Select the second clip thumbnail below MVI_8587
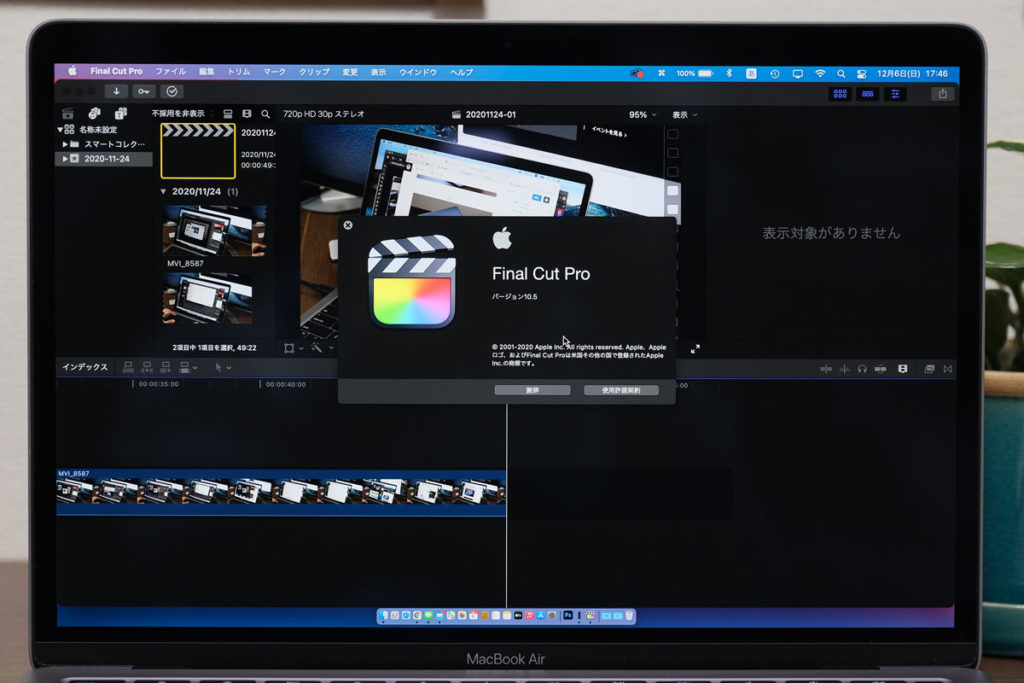 point(207,298)
